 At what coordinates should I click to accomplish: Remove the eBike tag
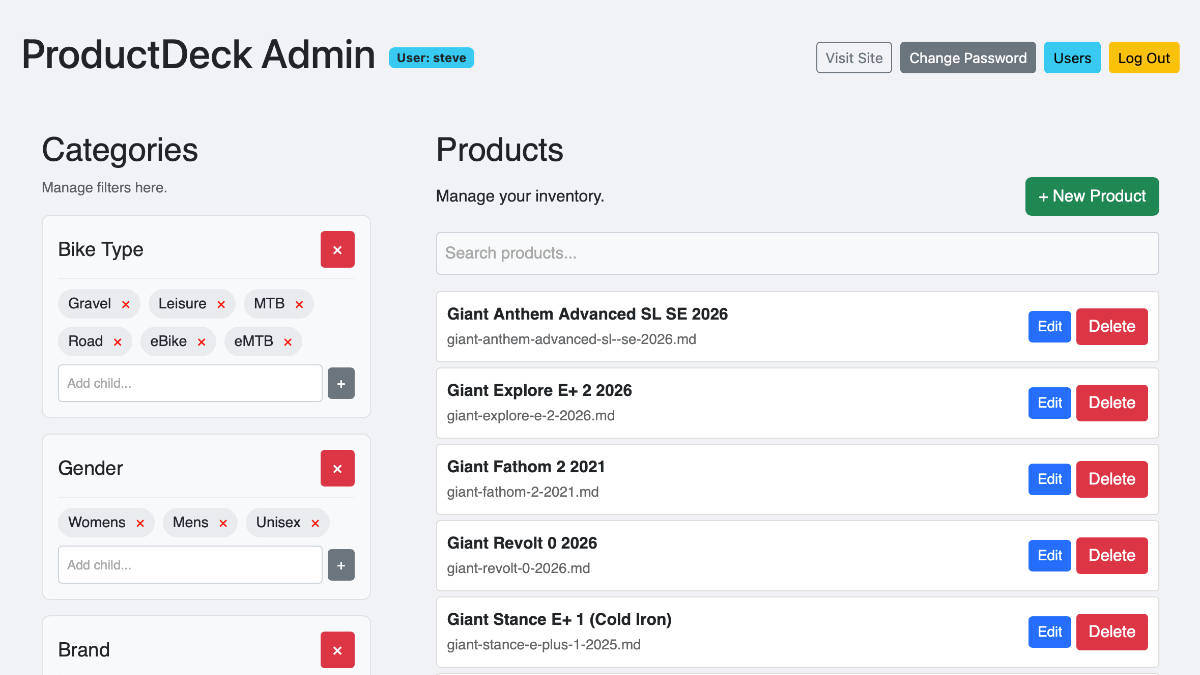point(201,341)
